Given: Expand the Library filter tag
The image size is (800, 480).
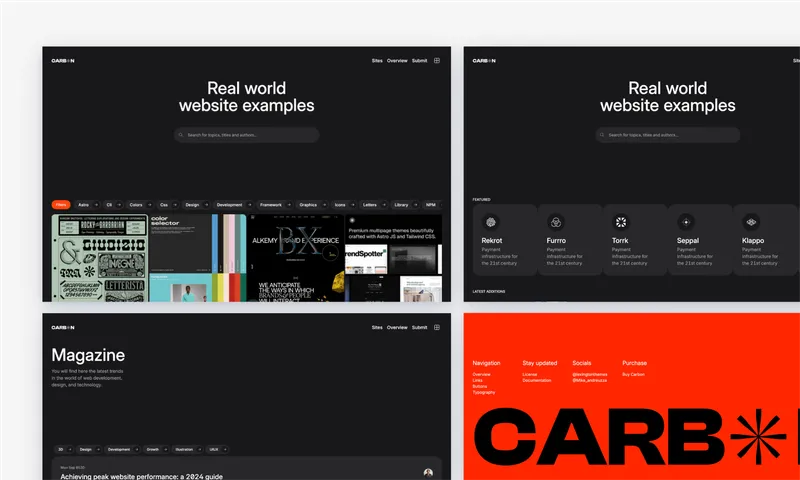Looking at the screenshot, I should pyautogui.click(x=401, y=204).
